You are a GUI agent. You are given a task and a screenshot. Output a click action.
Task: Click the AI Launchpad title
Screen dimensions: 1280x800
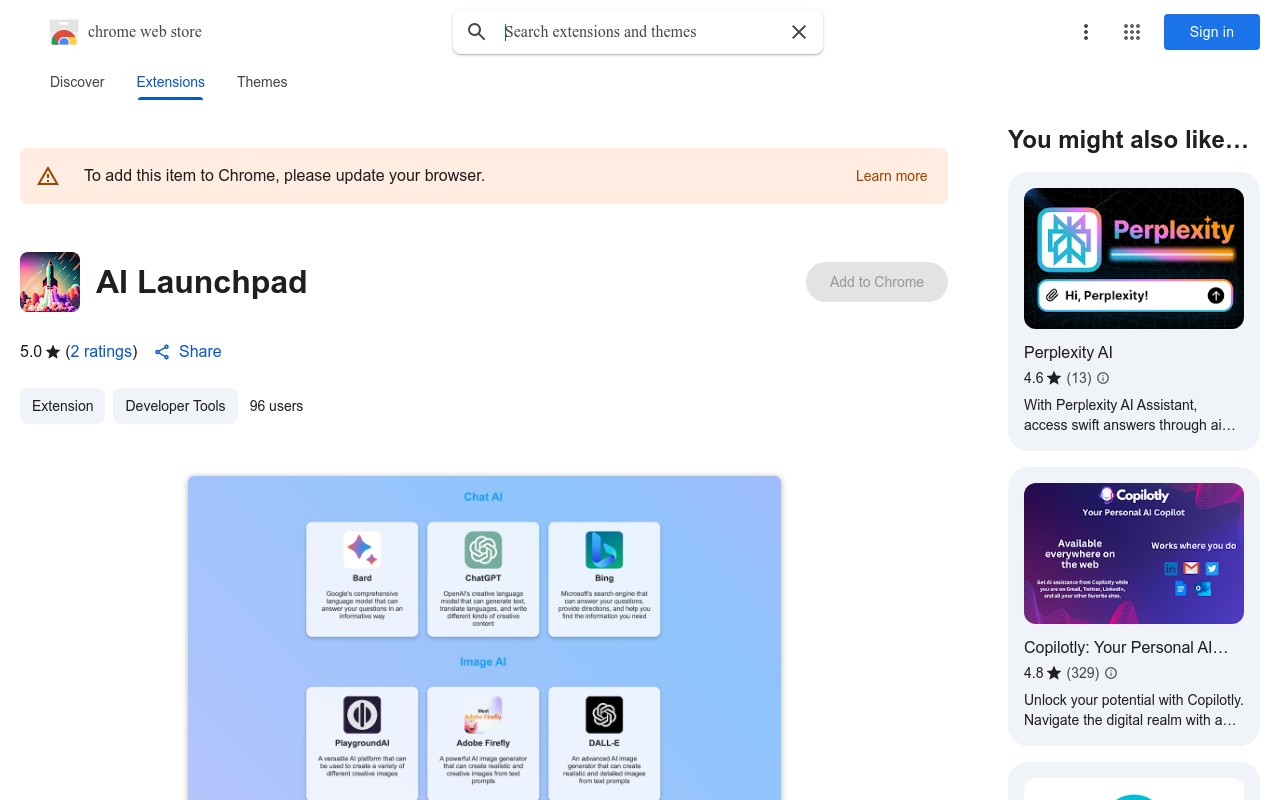pyautogui.click(x=202, y=282)
